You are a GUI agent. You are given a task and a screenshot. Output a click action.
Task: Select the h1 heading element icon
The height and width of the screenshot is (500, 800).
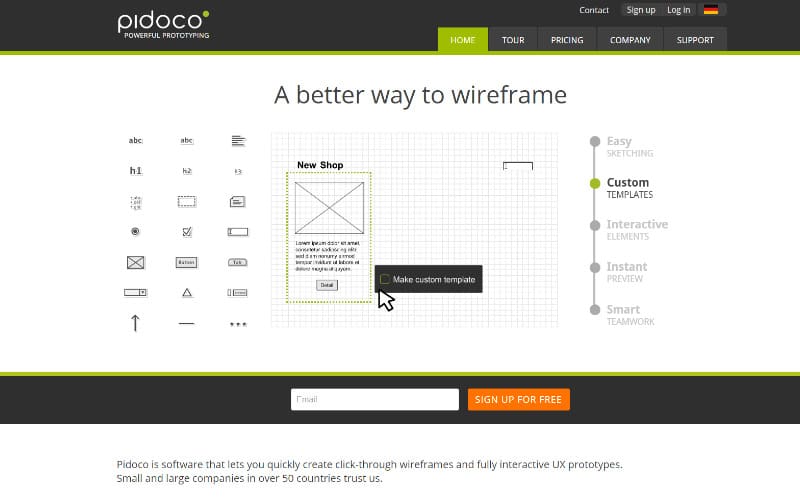(x=136, y=171)
